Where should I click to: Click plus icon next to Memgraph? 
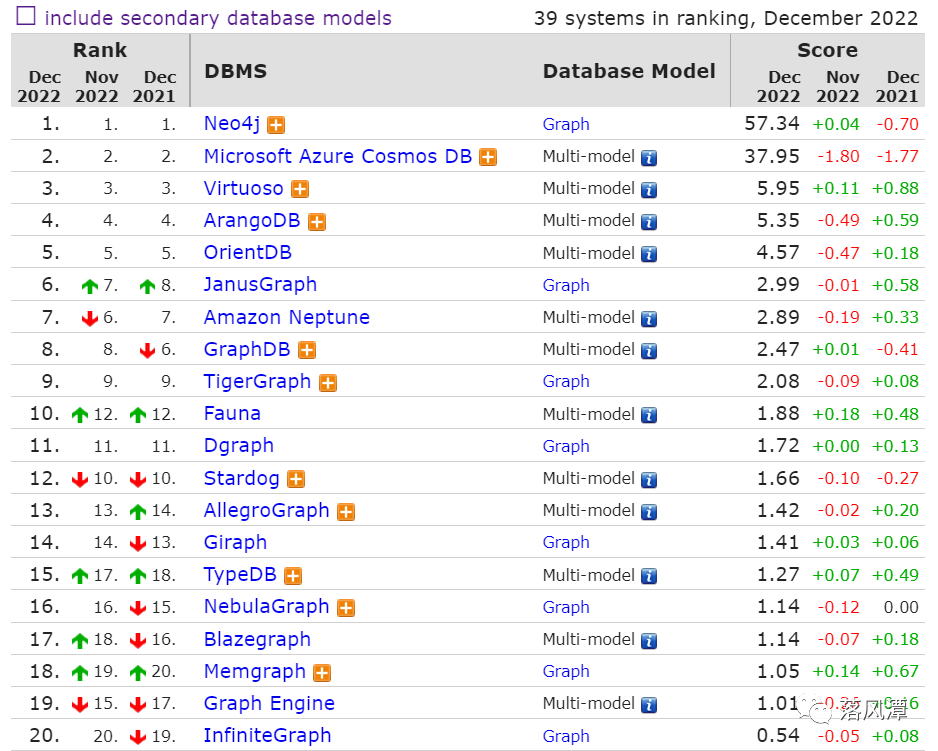click(x=322, y=673)
